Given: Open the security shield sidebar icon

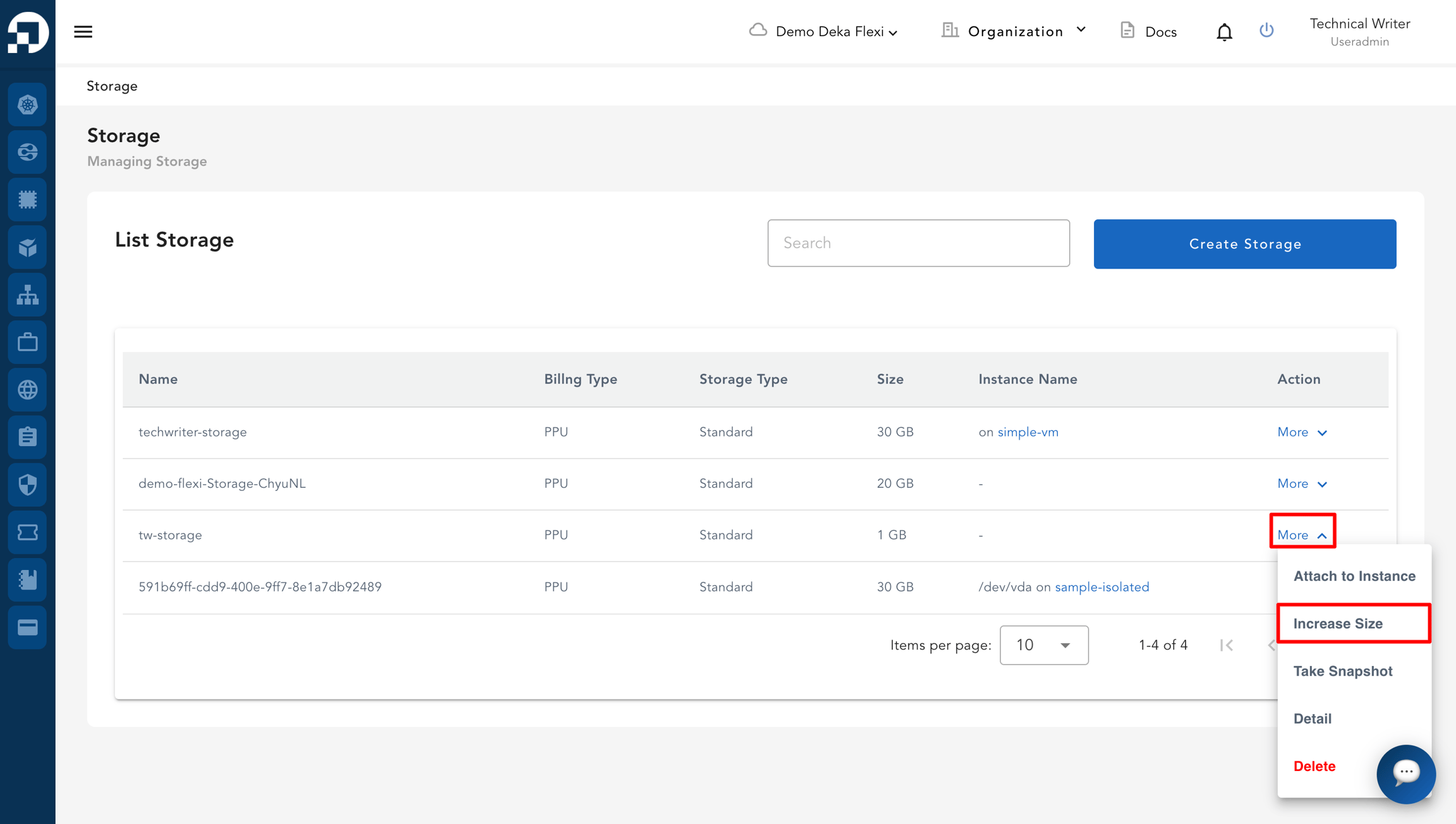Looking at the screenshot, I should [27, 485].
